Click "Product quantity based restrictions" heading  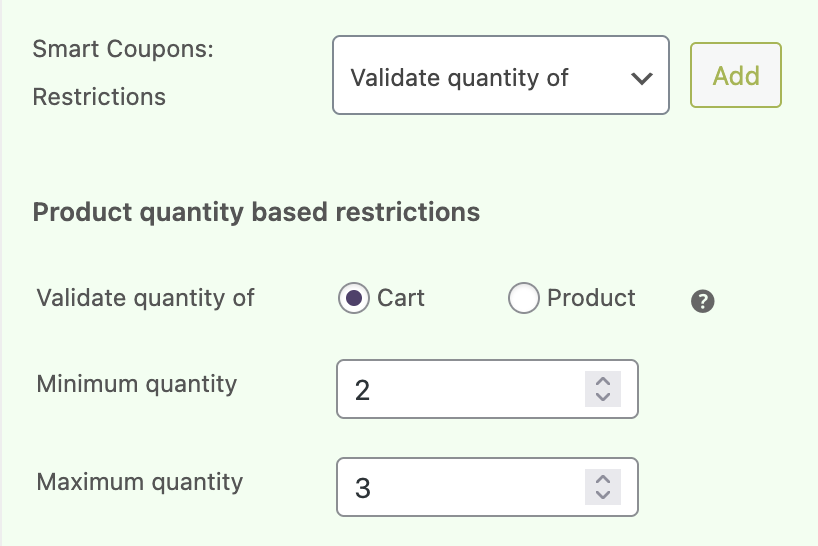tap(256, 212)
